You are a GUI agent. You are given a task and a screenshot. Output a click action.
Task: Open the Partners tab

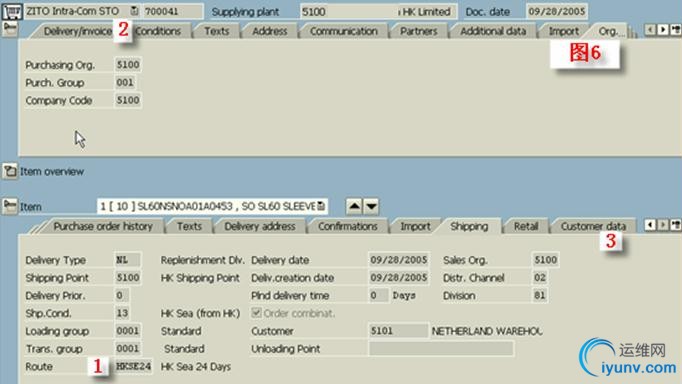point(418,31)
